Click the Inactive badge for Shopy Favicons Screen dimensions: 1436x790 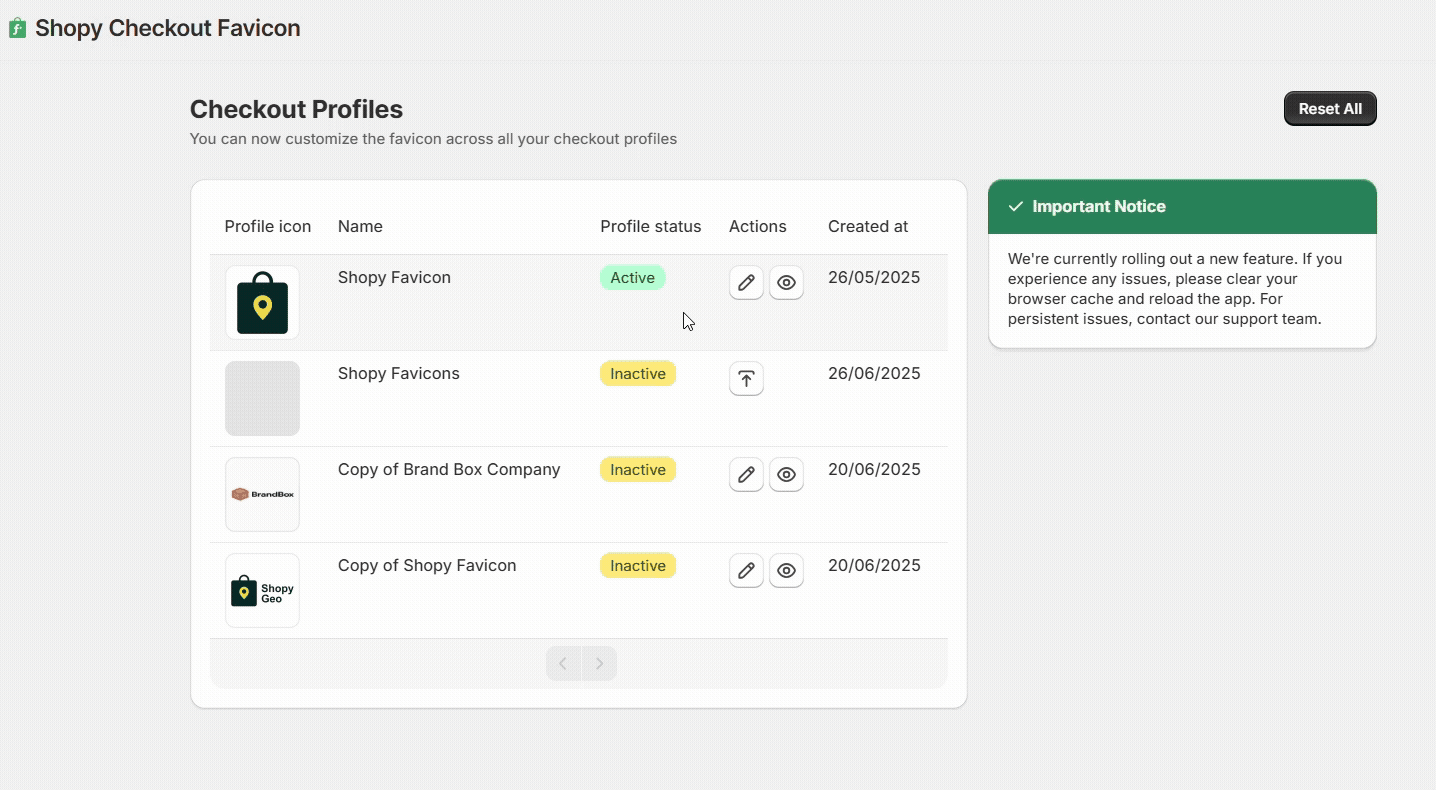[638, 374]
